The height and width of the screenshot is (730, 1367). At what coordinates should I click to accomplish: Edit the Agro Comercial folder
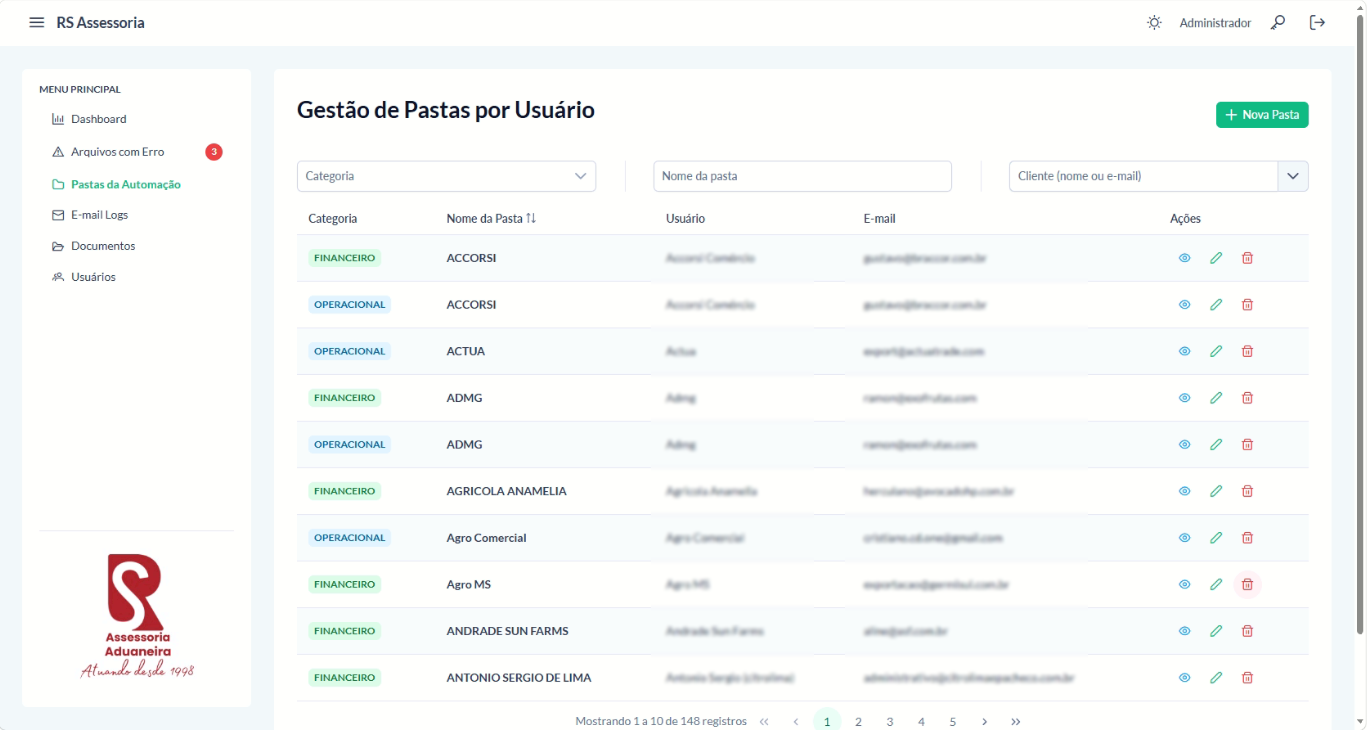click(x=1216, y=538)
